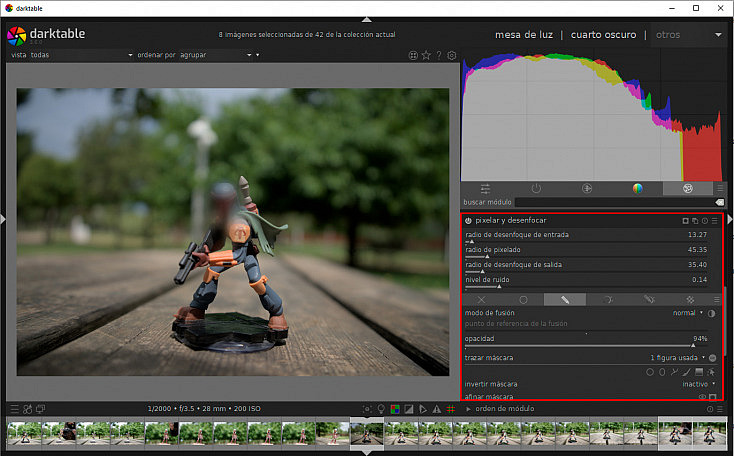
Task: Select raster mask blending icon
Action: (x=690, y=300)
